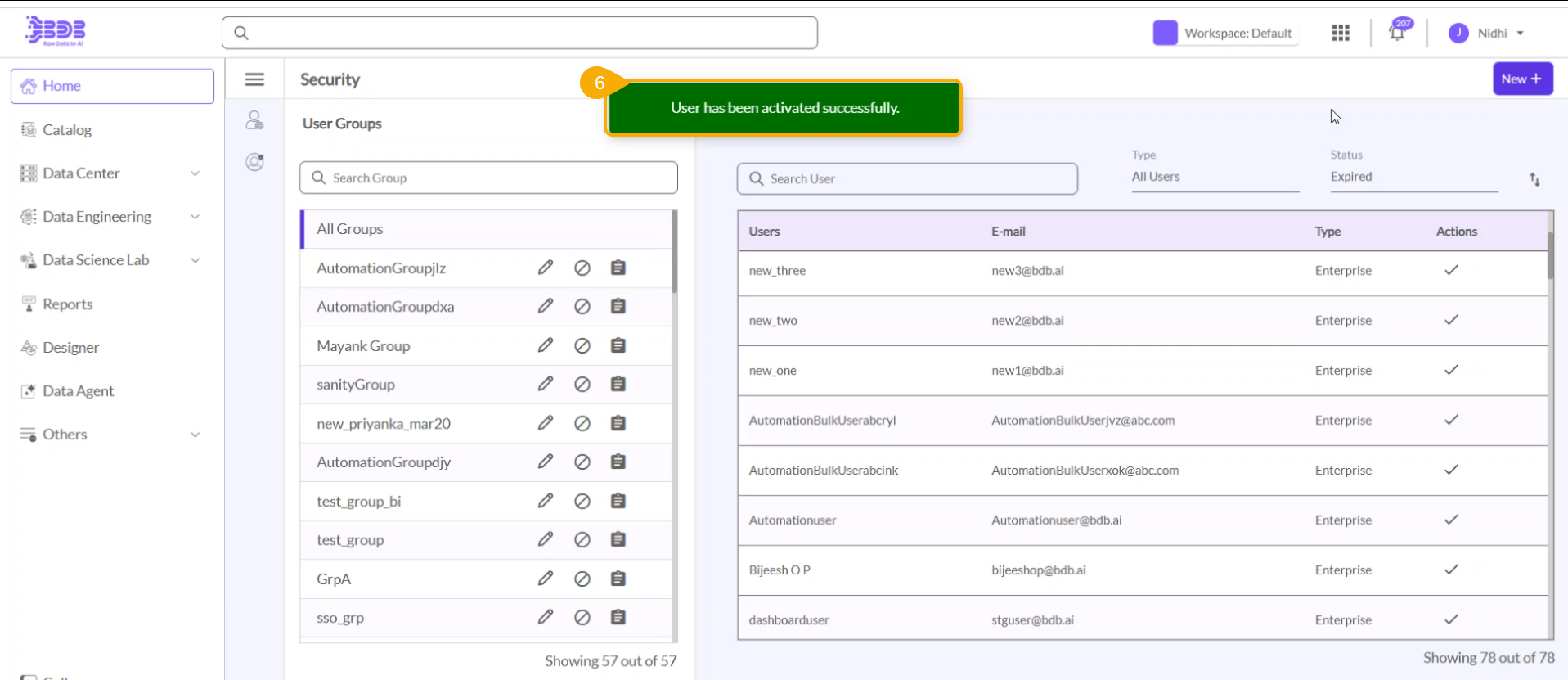
Task: Go to Reports in the sidebar
Action: (x=67, y=304)
